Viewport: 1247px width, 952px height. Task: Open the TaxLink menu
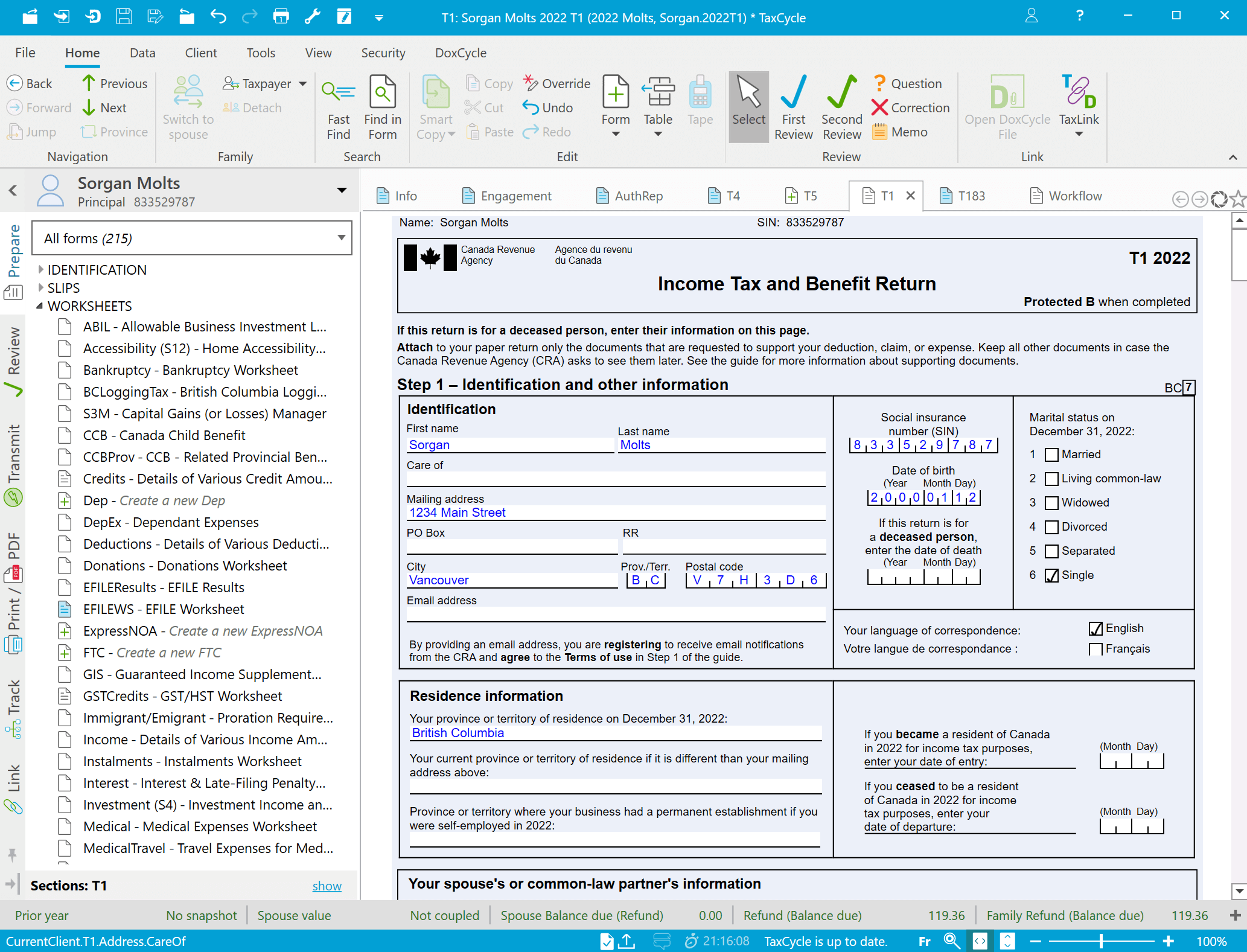coord(1079,107)
